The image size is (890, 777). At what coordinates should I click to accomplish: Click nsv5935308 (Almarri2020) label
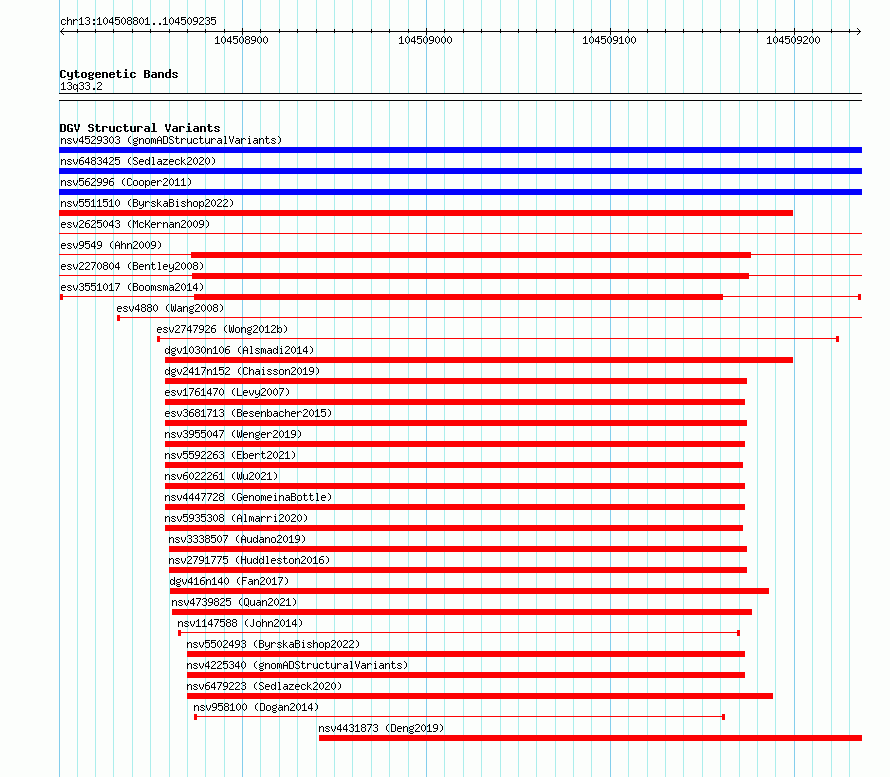click(x=236, y=518)
